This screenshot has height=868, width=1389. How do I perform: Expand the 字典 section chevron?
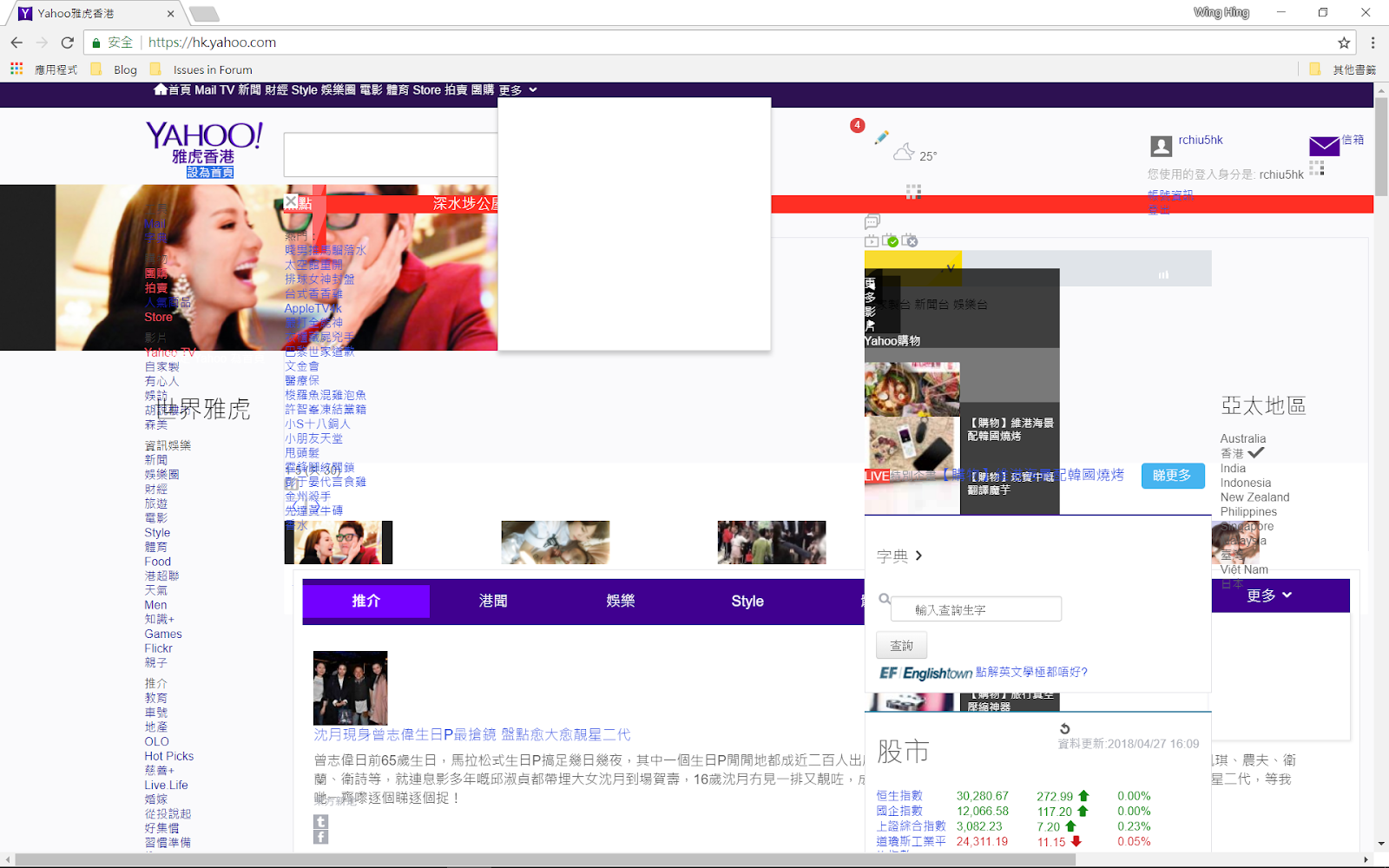click(x=918, y=556)
